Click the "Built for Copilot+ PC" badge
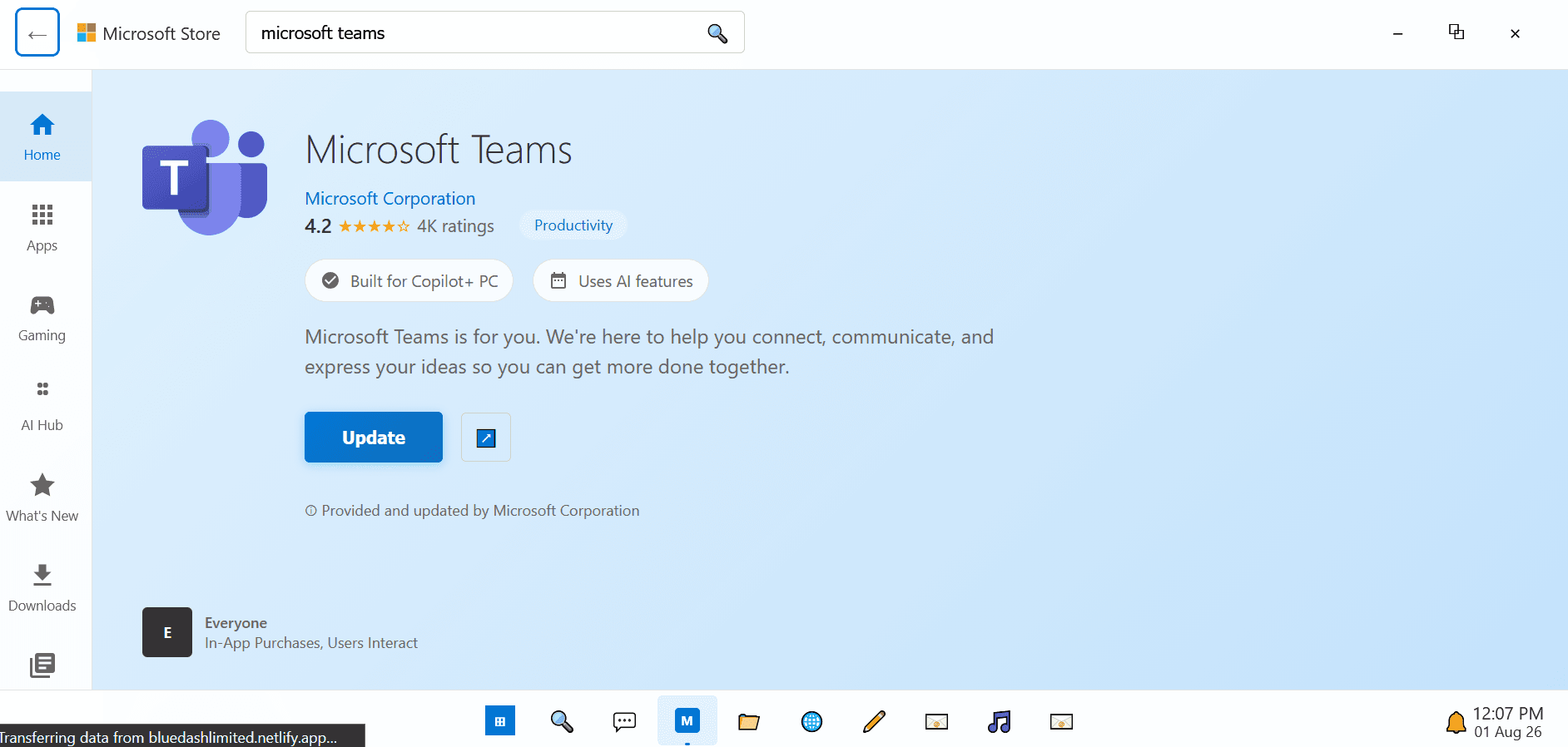 (x=409, y=281)
